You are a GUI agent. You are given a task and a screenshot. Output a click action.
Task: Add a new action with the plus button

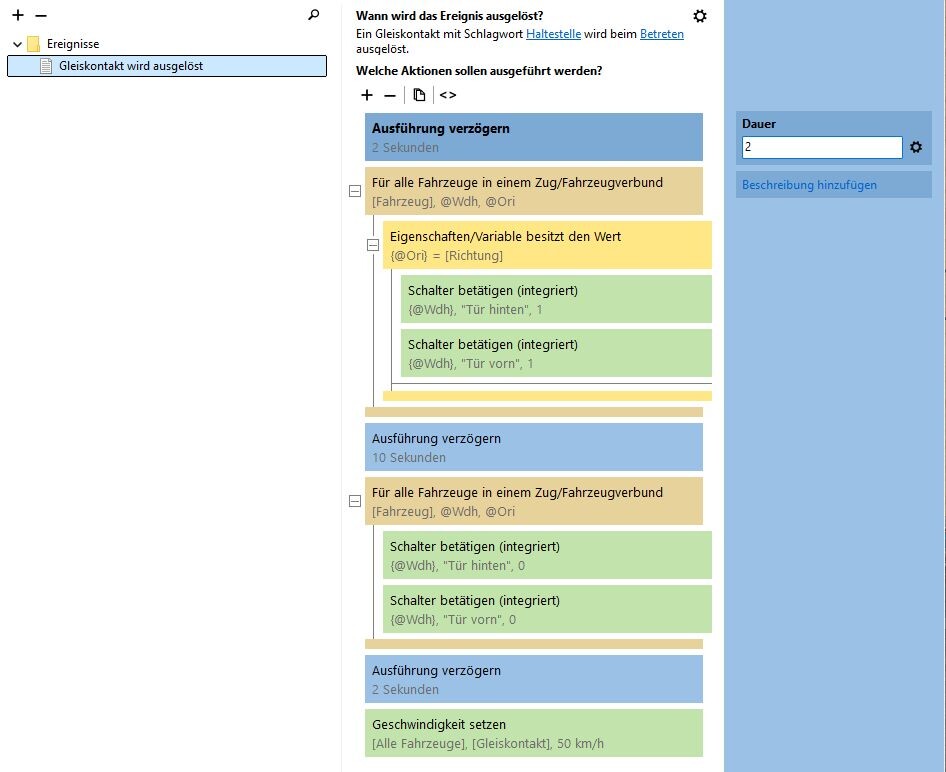367,95
